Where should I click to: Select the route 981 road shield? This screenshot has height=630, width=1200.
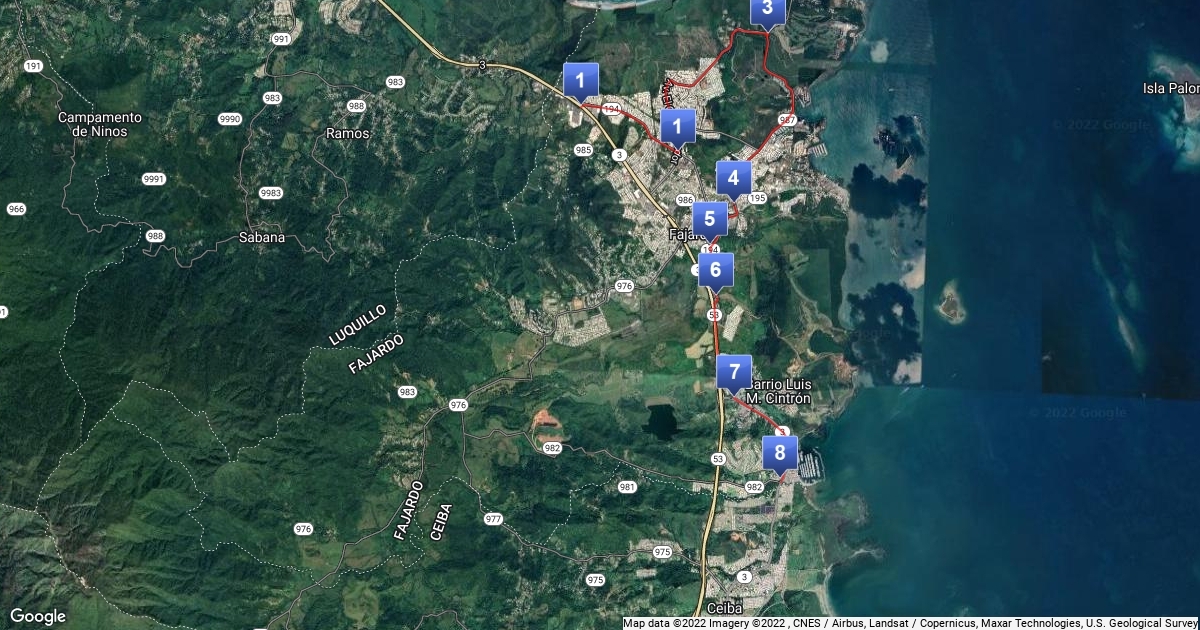pyautogui.click(x=627, y=487)
